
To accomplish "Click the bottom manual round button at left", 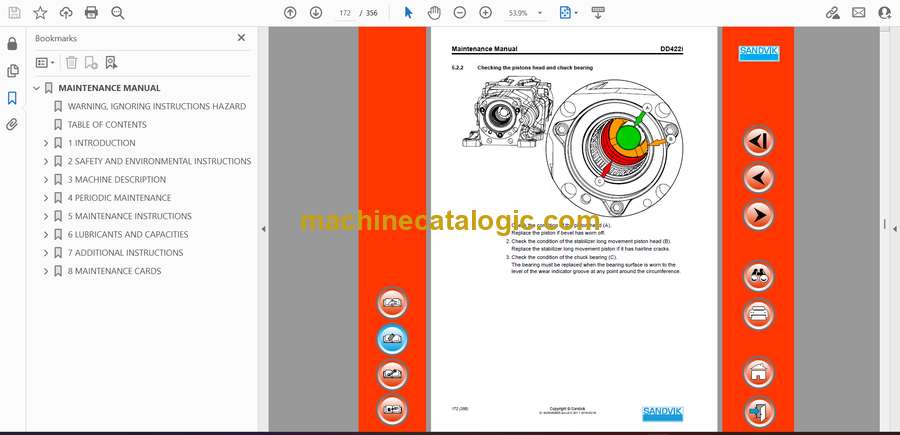I will coord(392,410).
